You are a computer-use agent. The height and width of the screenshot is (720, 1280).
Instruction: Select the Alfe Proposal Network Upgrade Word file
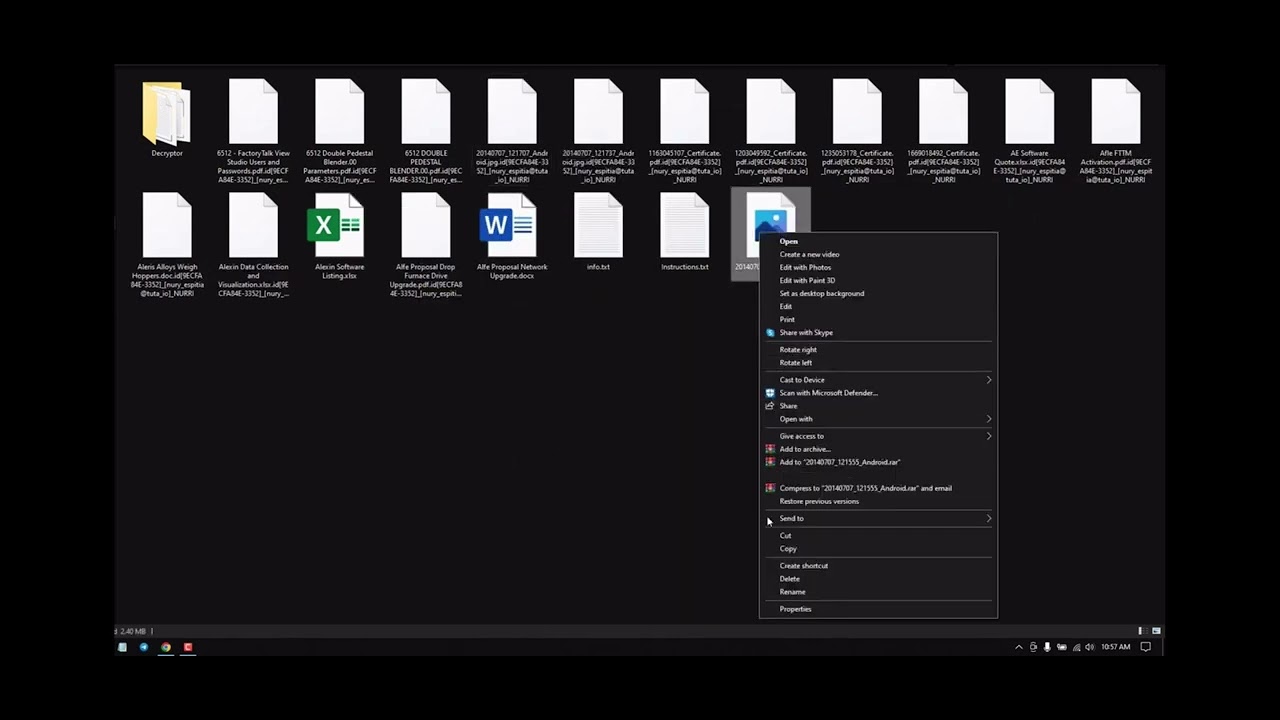(512, 236)
